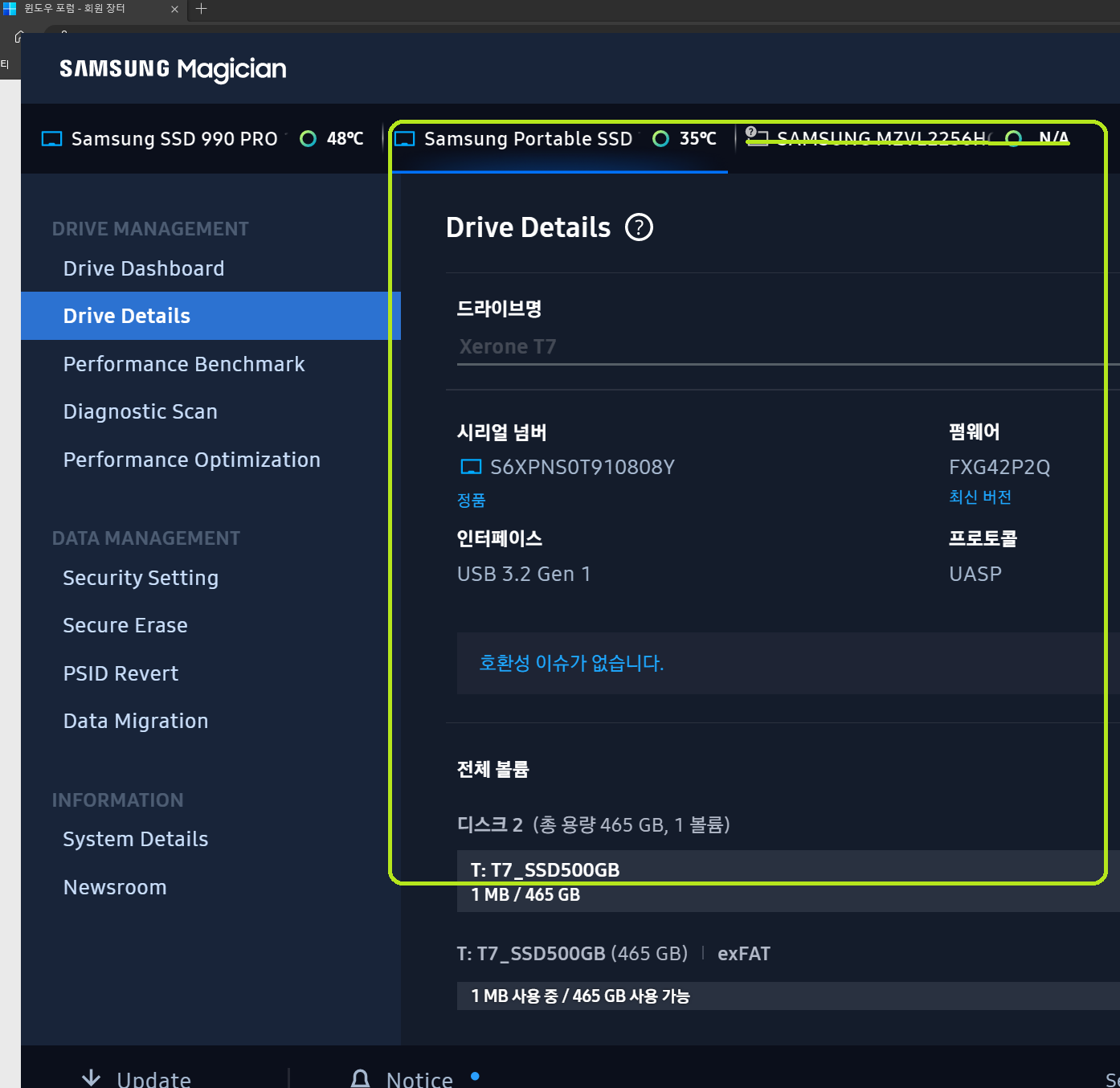Click the 990 PRO health status circle
Image resolution: width=1120 pixels, height=1088 pixels.
308,139
